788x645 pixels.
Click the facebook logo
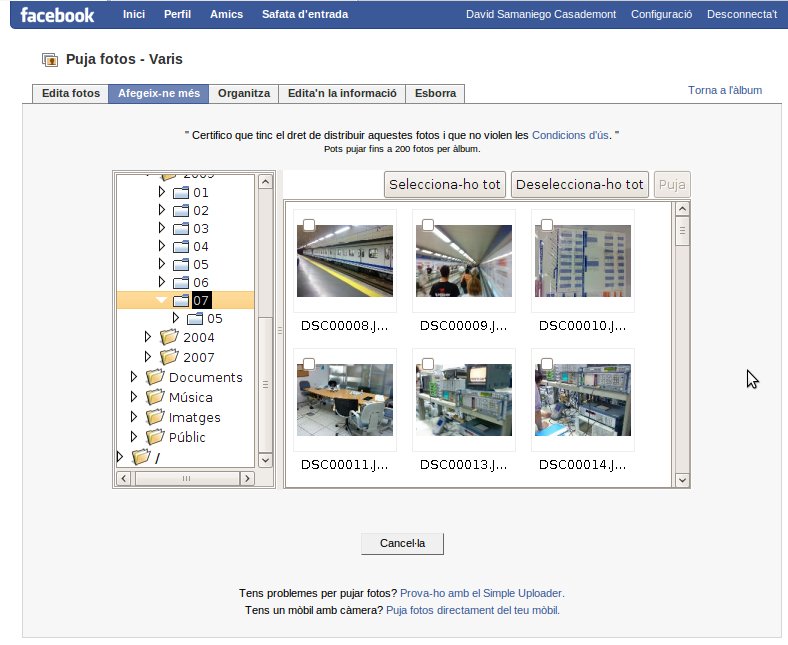[x=57, y=15]
